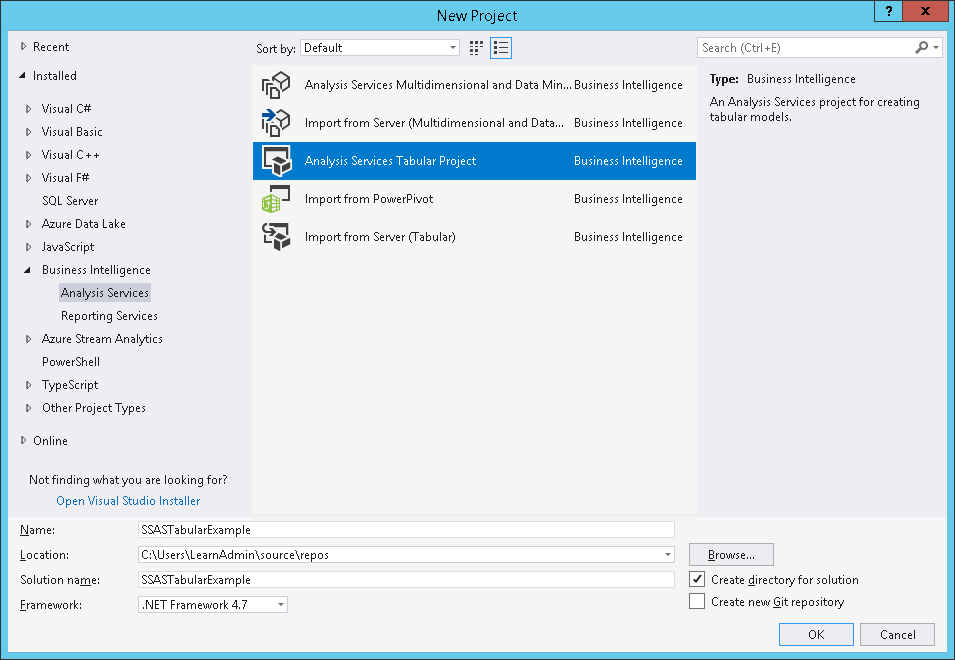Expand the Online category
The image size is (955, 660).
23,440
